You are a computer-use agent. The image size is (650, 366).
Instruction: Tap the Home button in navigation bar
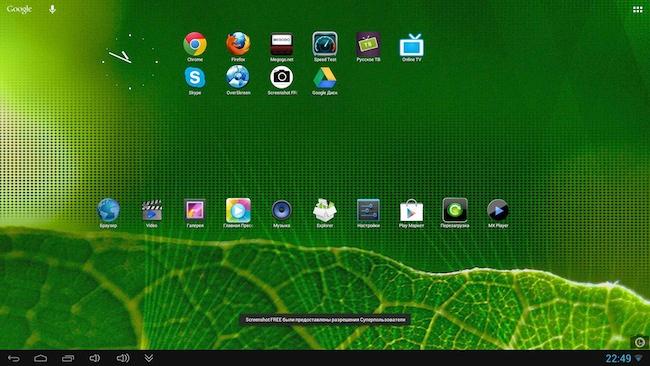point(41,358)
